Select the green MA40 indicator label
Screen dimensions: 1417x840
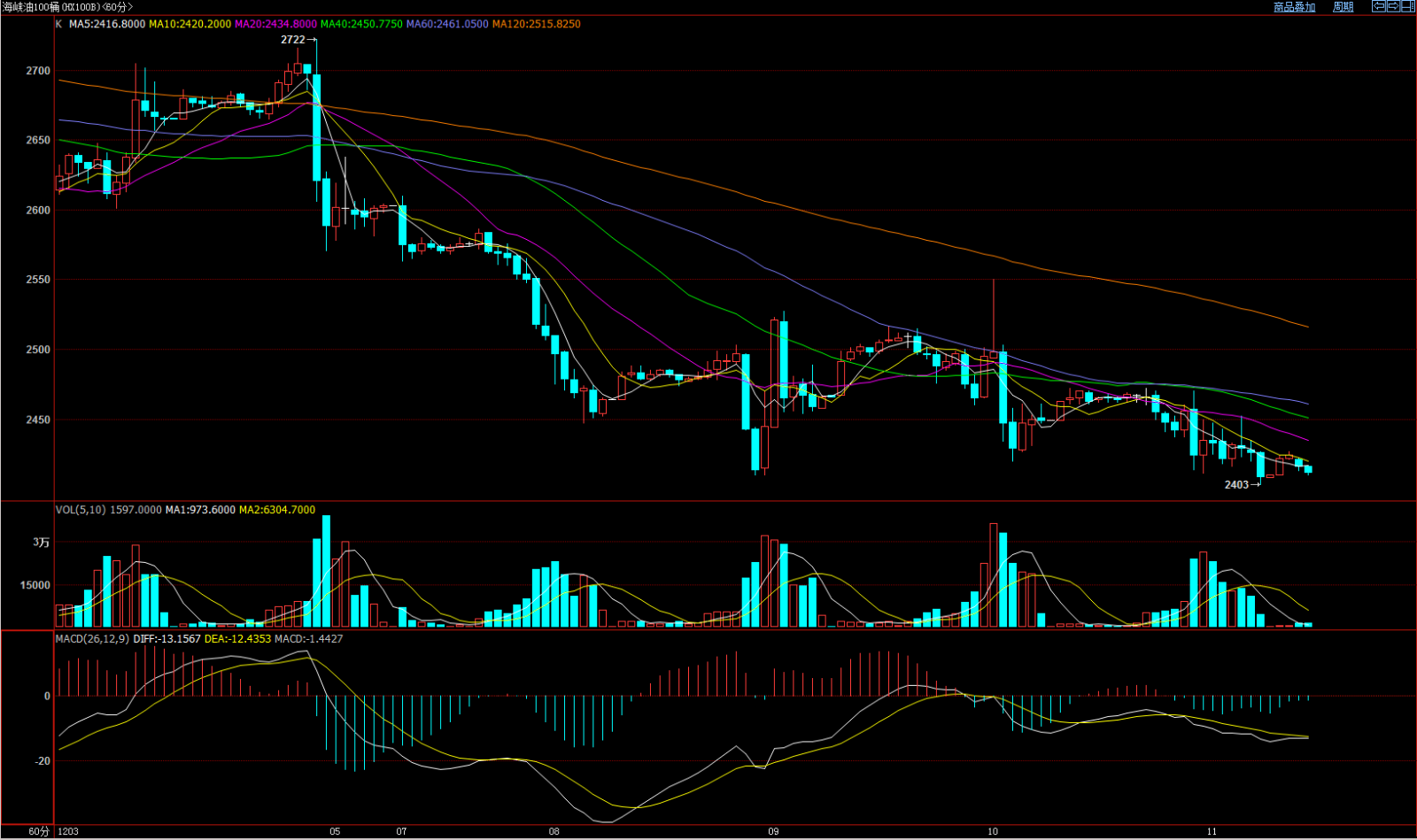(361, 24)
